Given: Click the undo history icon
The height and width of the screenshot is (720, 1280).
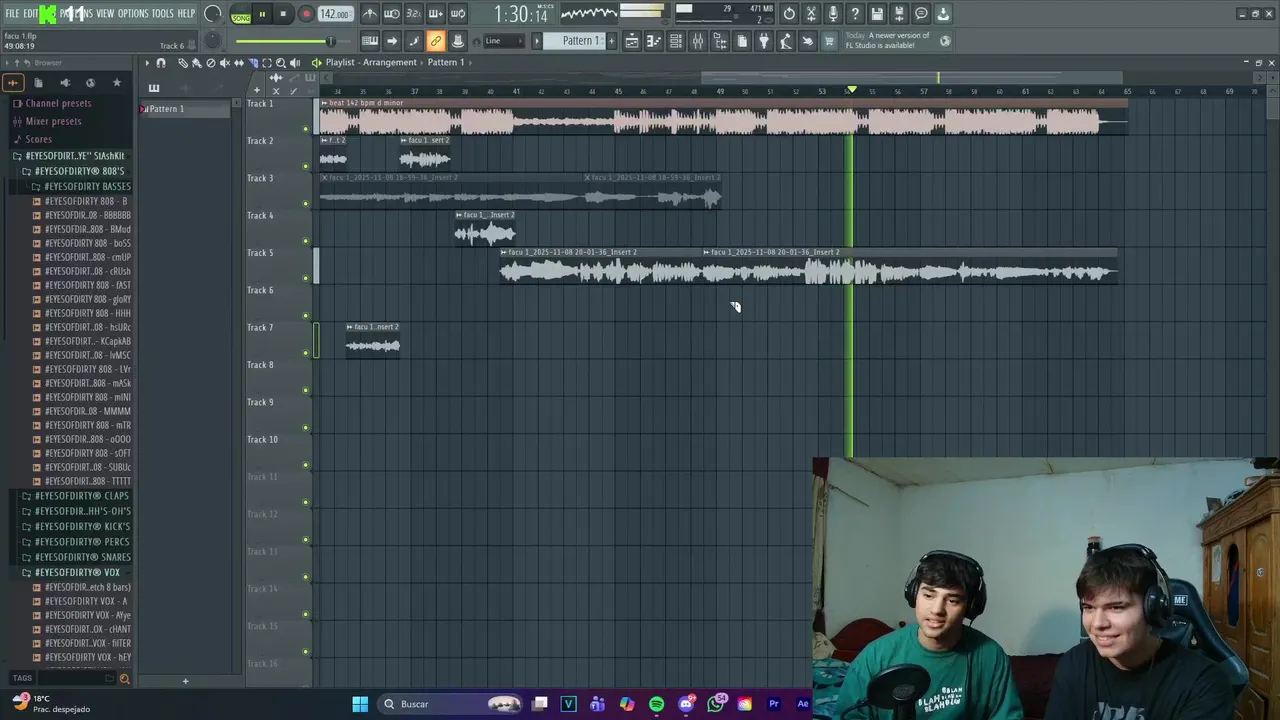Looking at the screenshot, I should [790, 14].
